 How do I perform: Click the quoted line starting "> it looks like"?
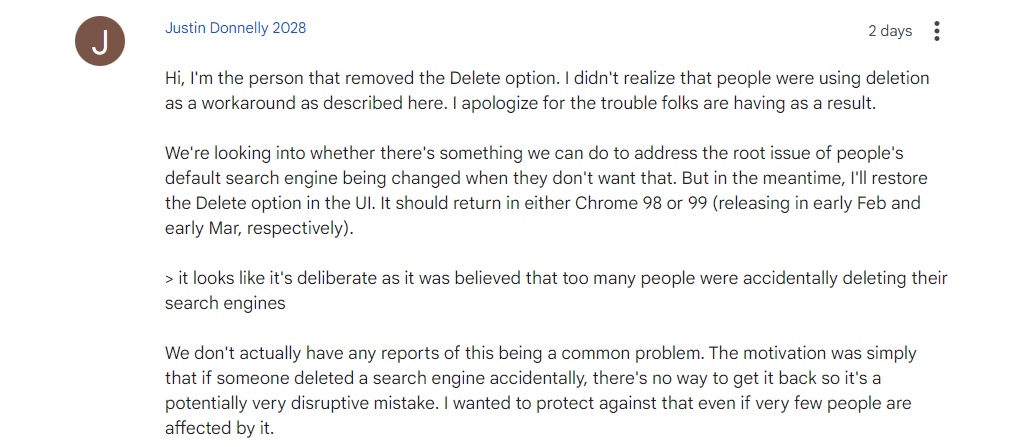coord(556,290)
